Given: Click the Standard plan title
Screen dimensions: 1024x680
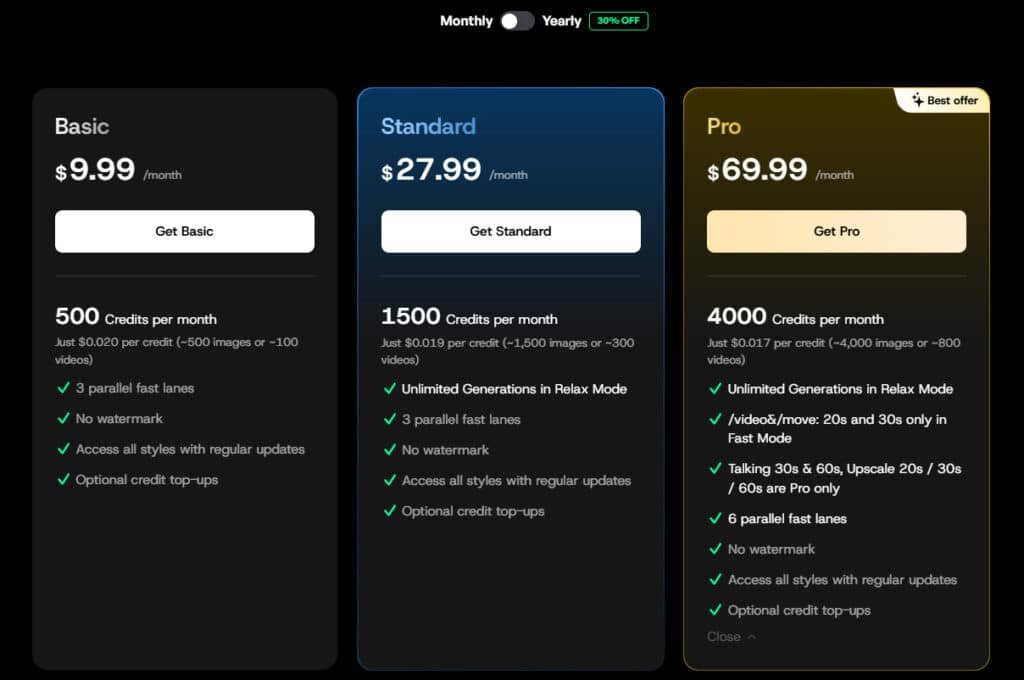Looking at the screenshot, I should point(428,126).
